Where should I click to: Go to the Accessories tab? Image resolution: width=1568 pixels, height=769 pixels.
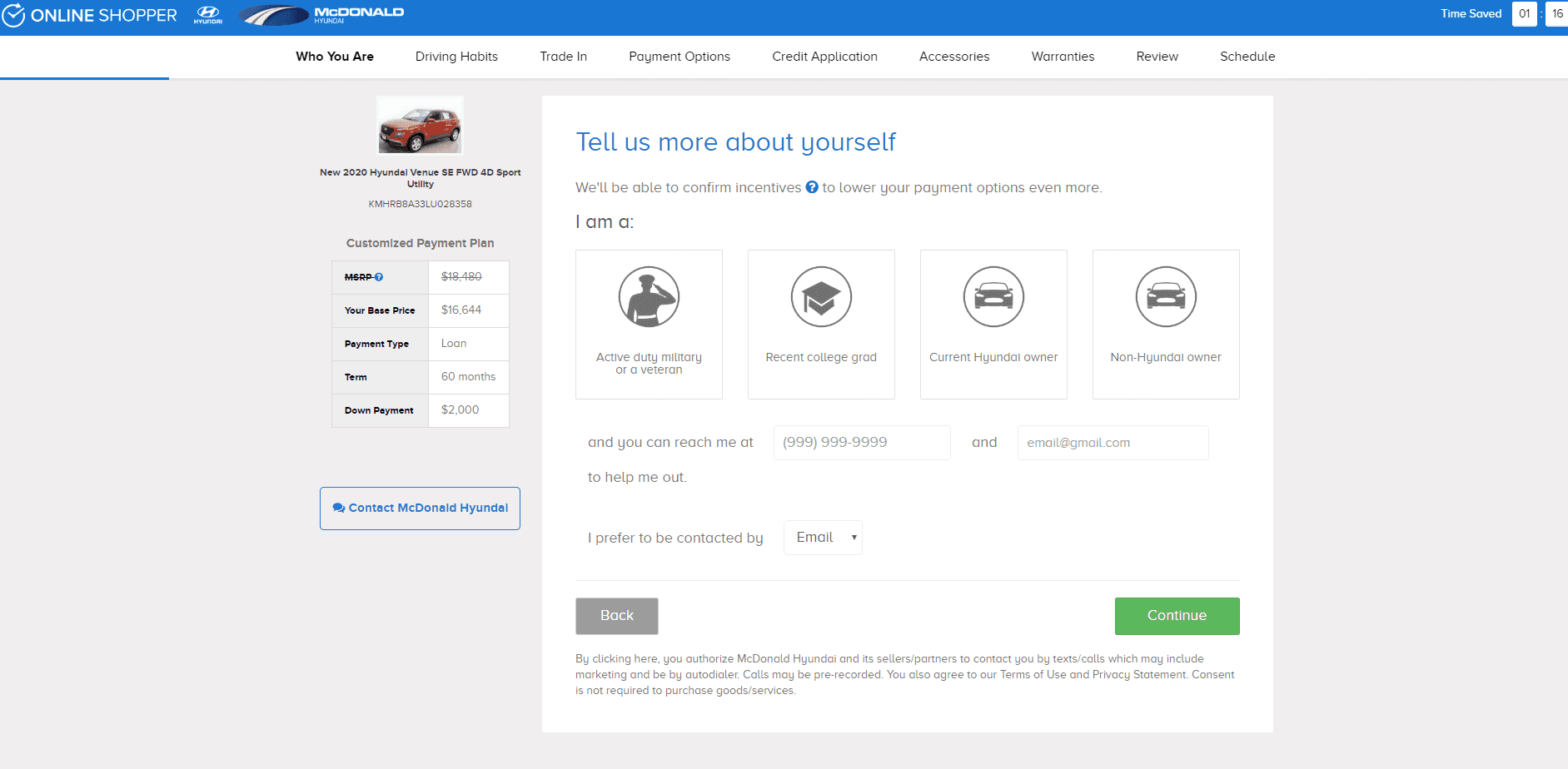pos(954,57)
